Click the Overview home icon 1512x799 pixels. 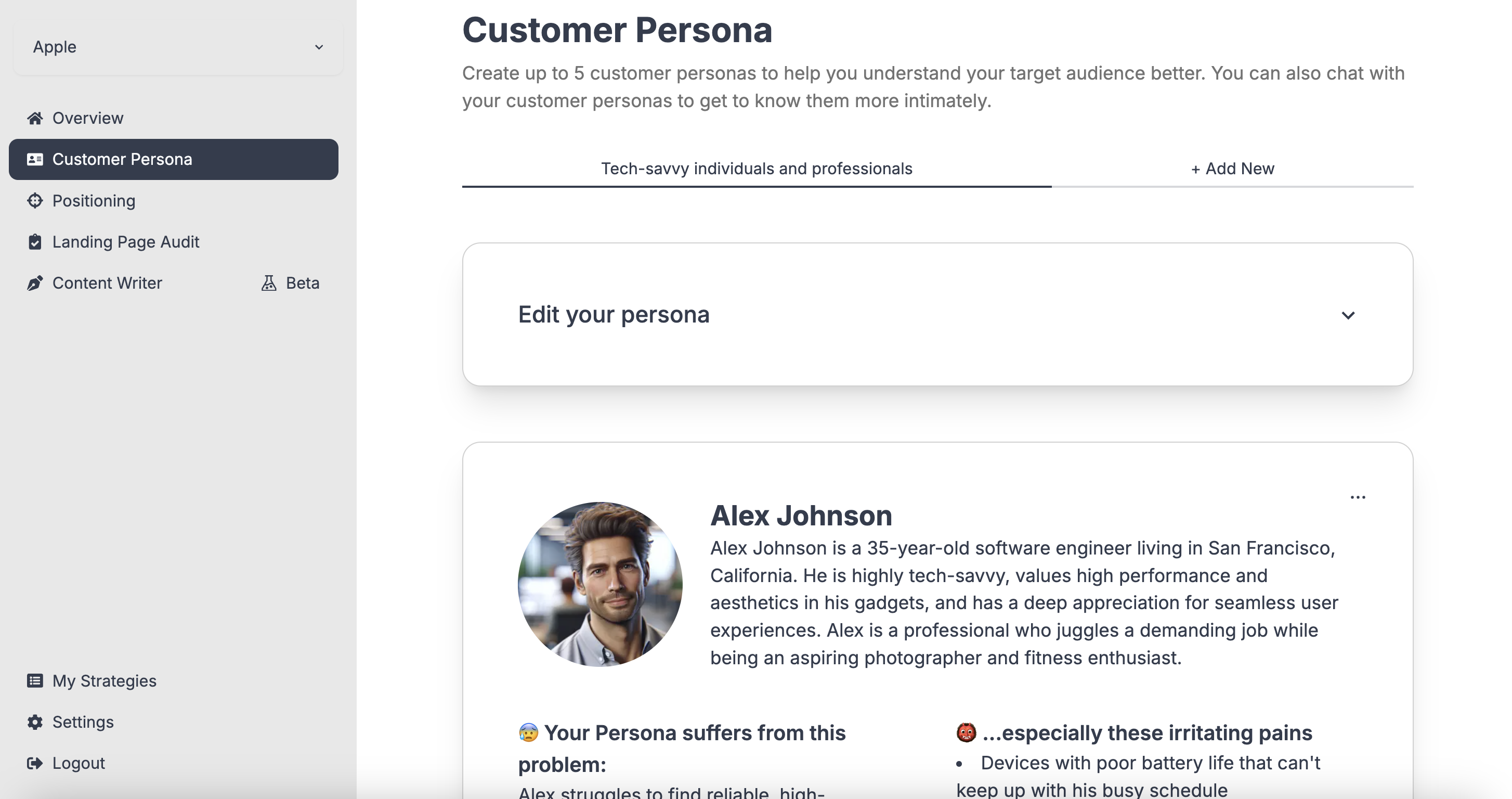pyautogui.click(x=35, y=118)
